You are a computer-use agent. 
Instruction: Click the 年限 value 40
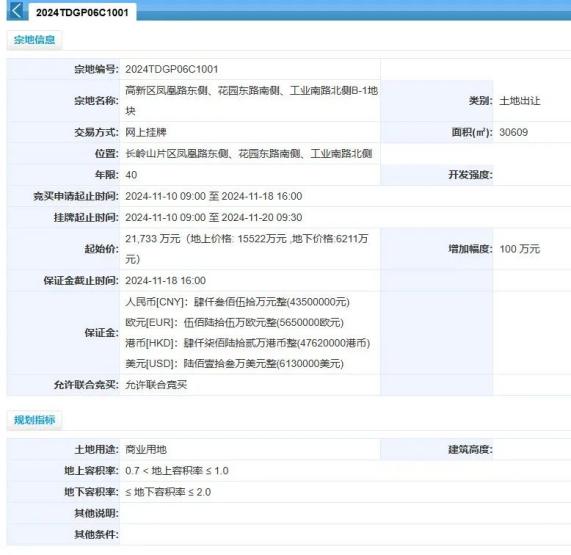point(131,175)
